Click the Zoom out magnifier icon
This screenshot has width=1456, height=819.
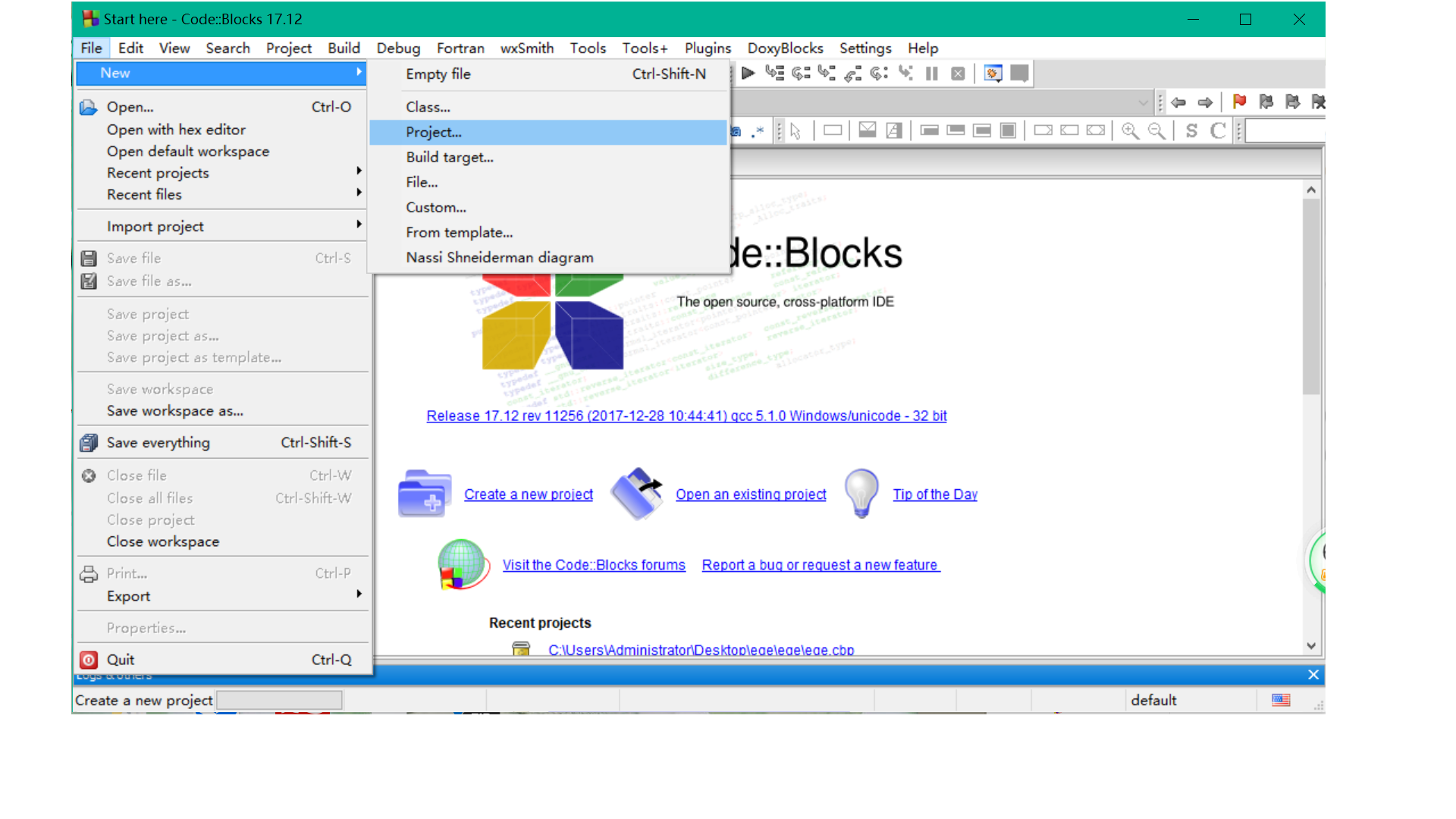[1156, 130]
